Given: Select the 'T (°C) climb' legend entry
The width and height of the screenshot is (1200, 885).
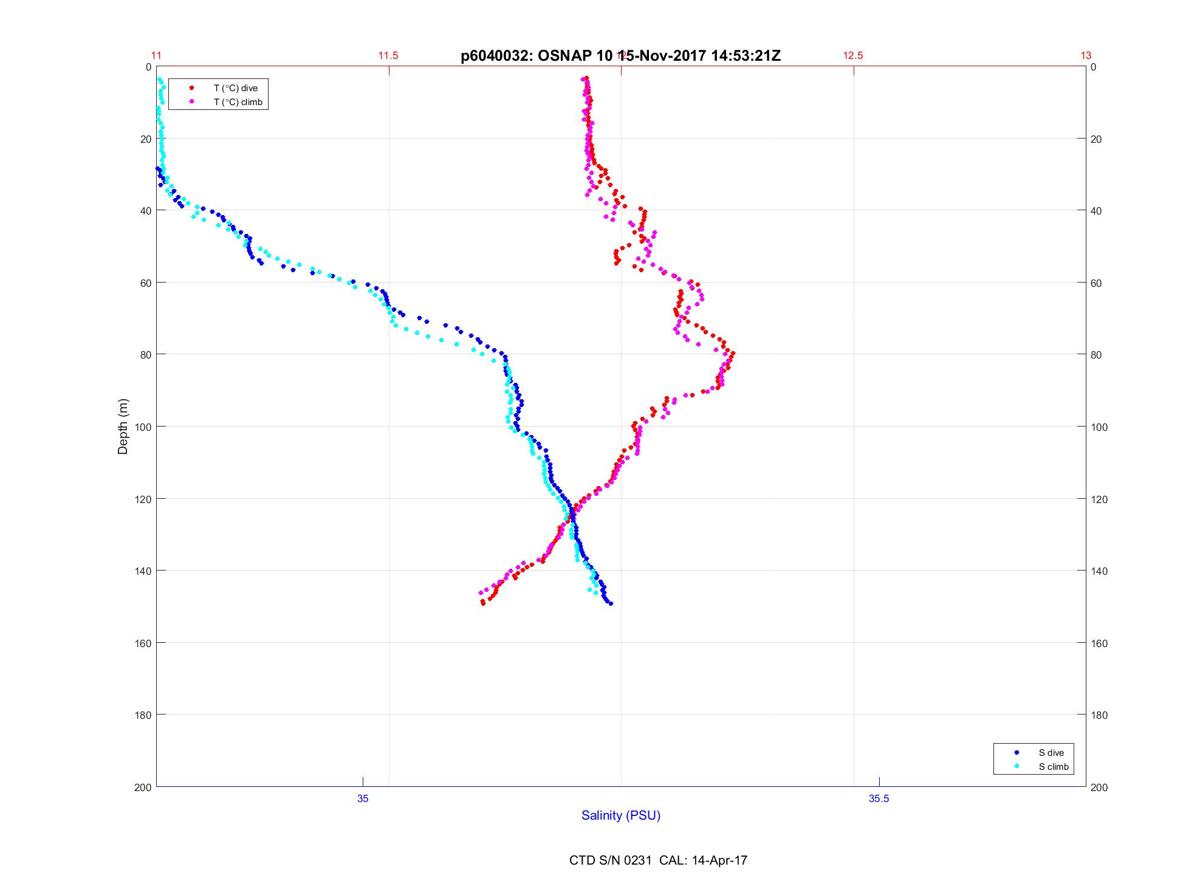Looking at the screenshot, I should [238, 102].
